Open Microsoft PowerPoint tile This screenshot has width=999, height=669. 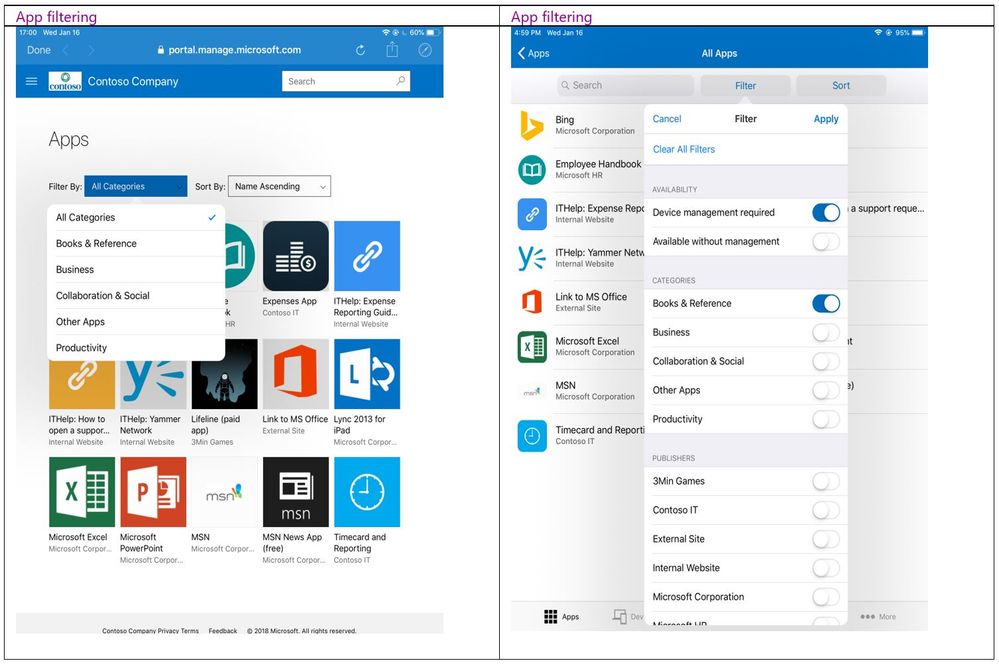point(153,492)
